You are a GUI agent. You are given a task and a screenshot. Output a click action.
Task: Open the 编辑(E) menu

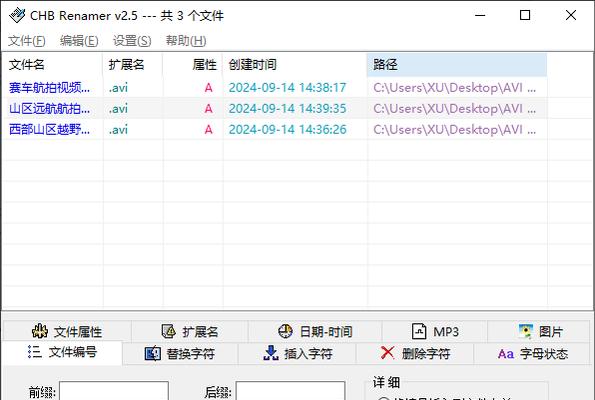(x=79, y=41)
